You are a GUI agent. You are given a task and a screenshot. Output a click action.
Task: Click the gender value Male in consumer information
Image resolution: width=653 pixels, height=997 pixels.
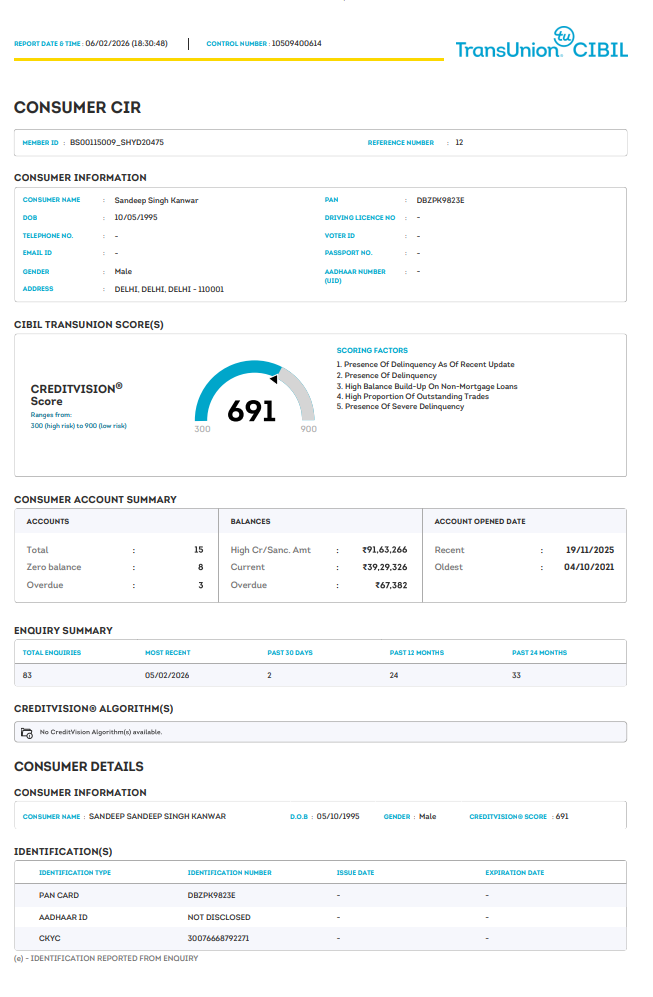tap(123, 272)
